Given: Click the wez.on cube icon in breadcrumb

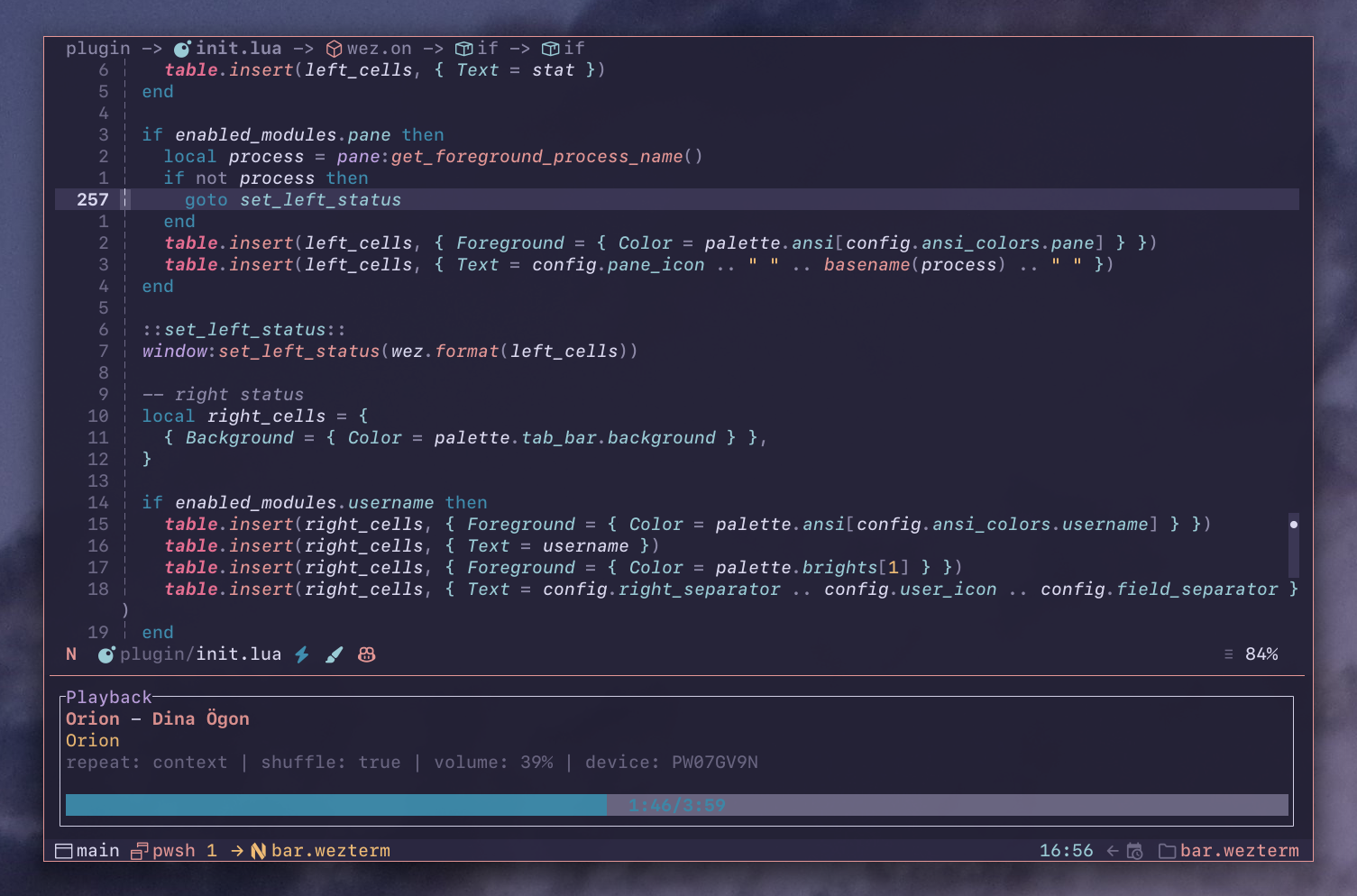Looking at the screenshot, I should click(x=335, y=49).
